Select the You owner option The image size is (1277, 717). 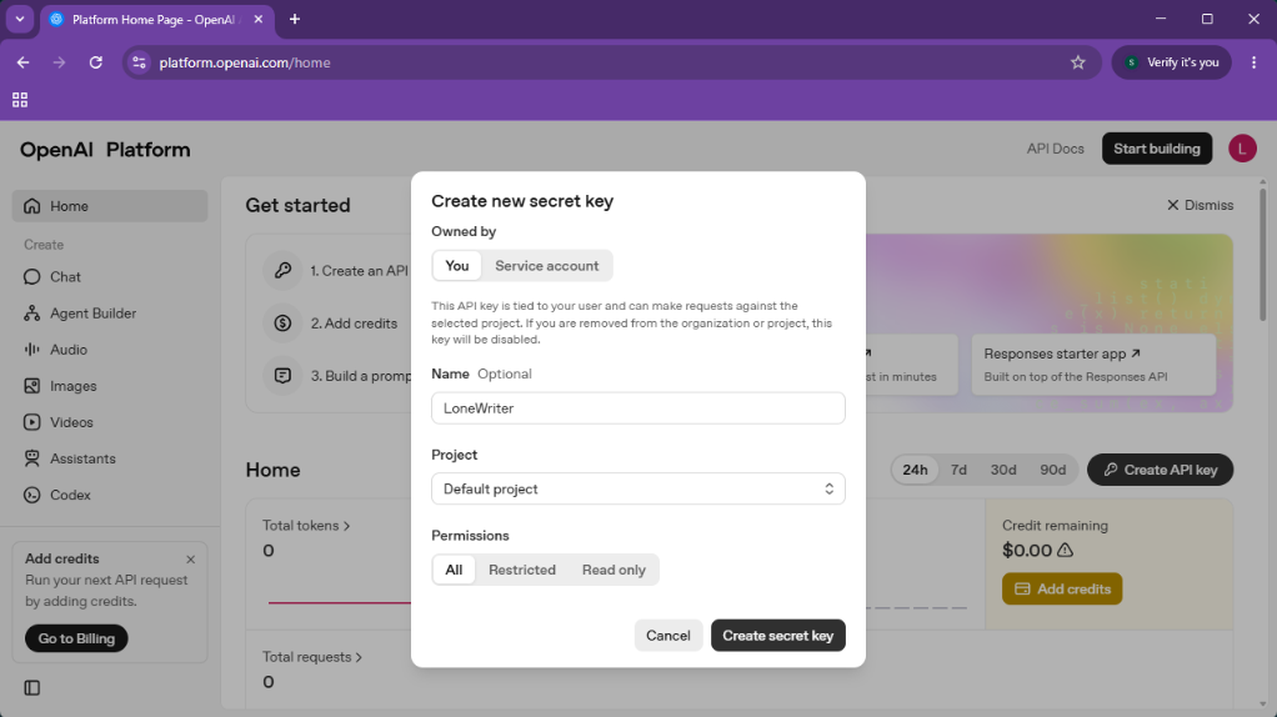[457, 266]
